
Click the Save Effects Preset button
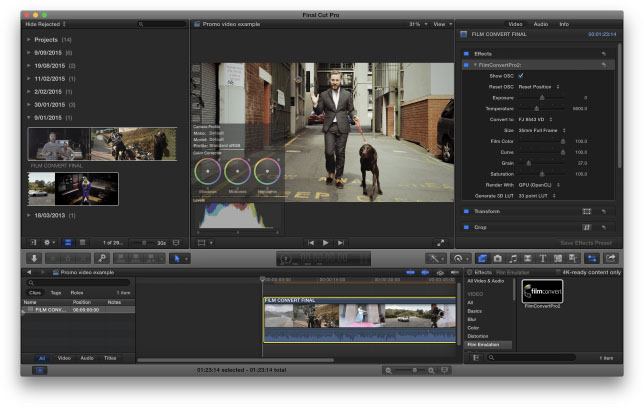point(586,243)
